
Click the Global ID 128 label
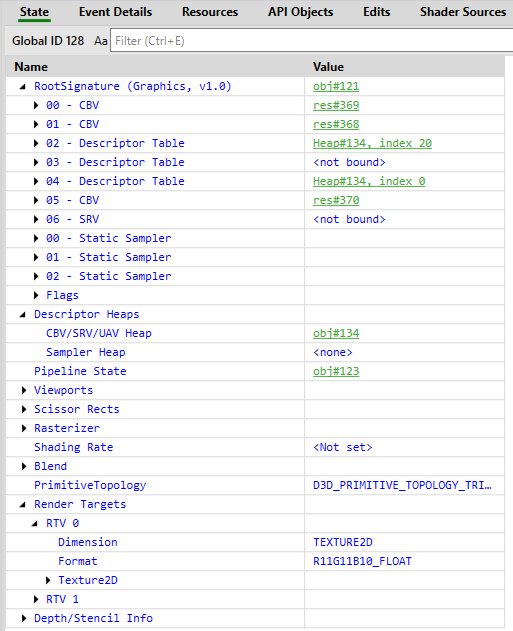[x=48, y=41]
